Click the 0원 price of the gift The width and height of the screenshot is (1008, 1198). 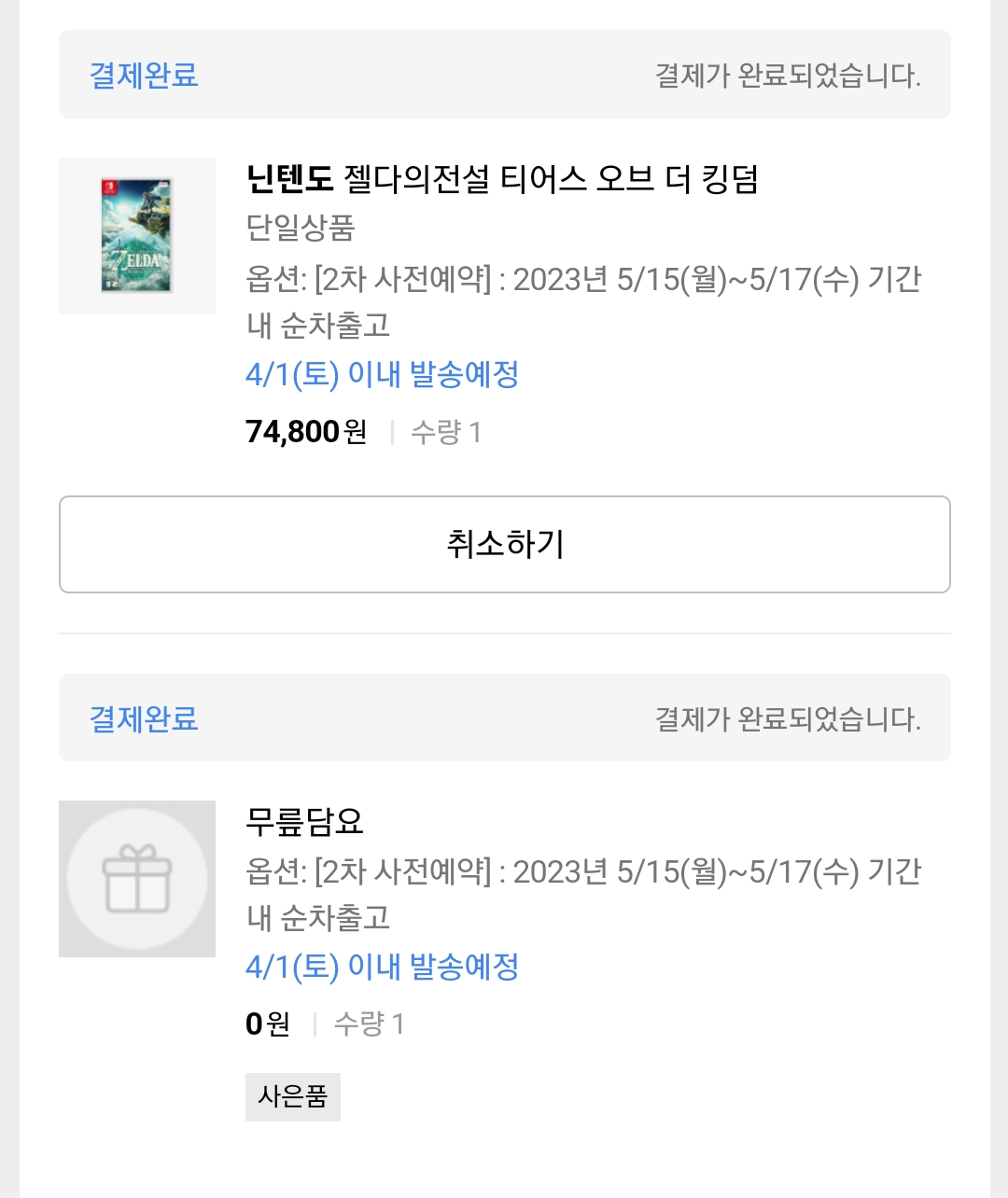[268, 1024]
